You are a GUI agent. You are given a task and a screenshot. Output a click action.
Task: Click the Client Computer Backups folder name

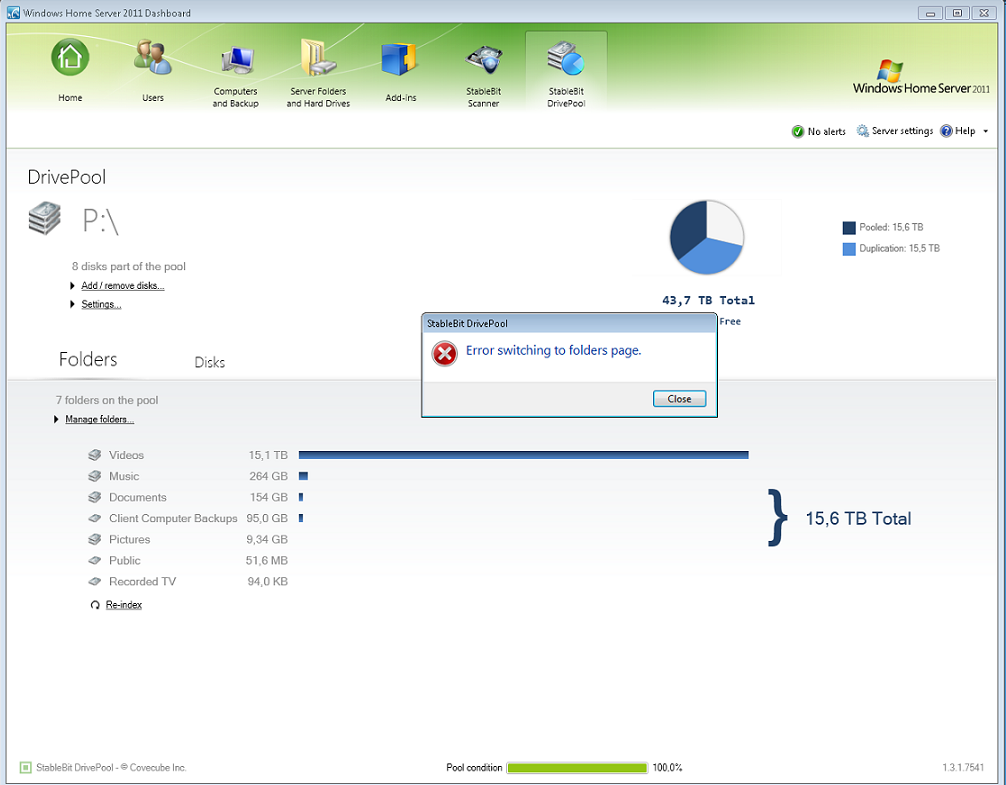point(173,518)
